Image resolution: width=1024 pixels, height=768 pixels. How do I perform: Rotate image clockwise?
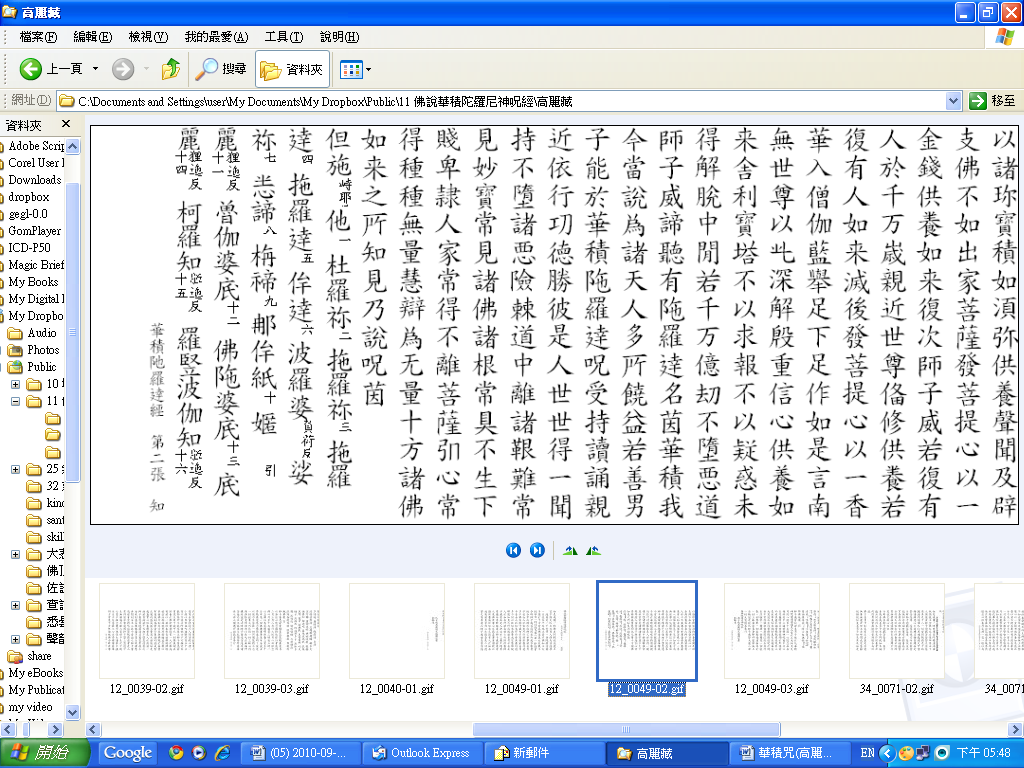pos(571,550)
